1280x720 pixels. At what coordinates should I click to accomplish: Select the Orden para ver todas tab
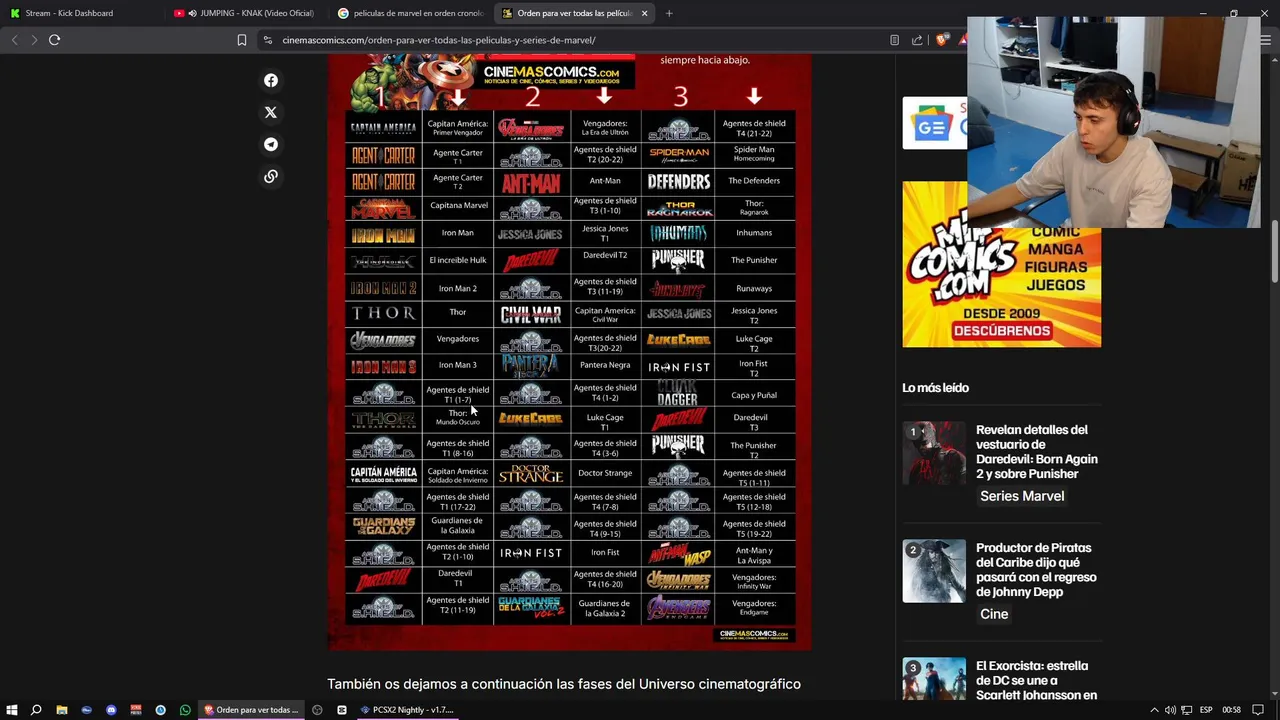pos(573,13)
